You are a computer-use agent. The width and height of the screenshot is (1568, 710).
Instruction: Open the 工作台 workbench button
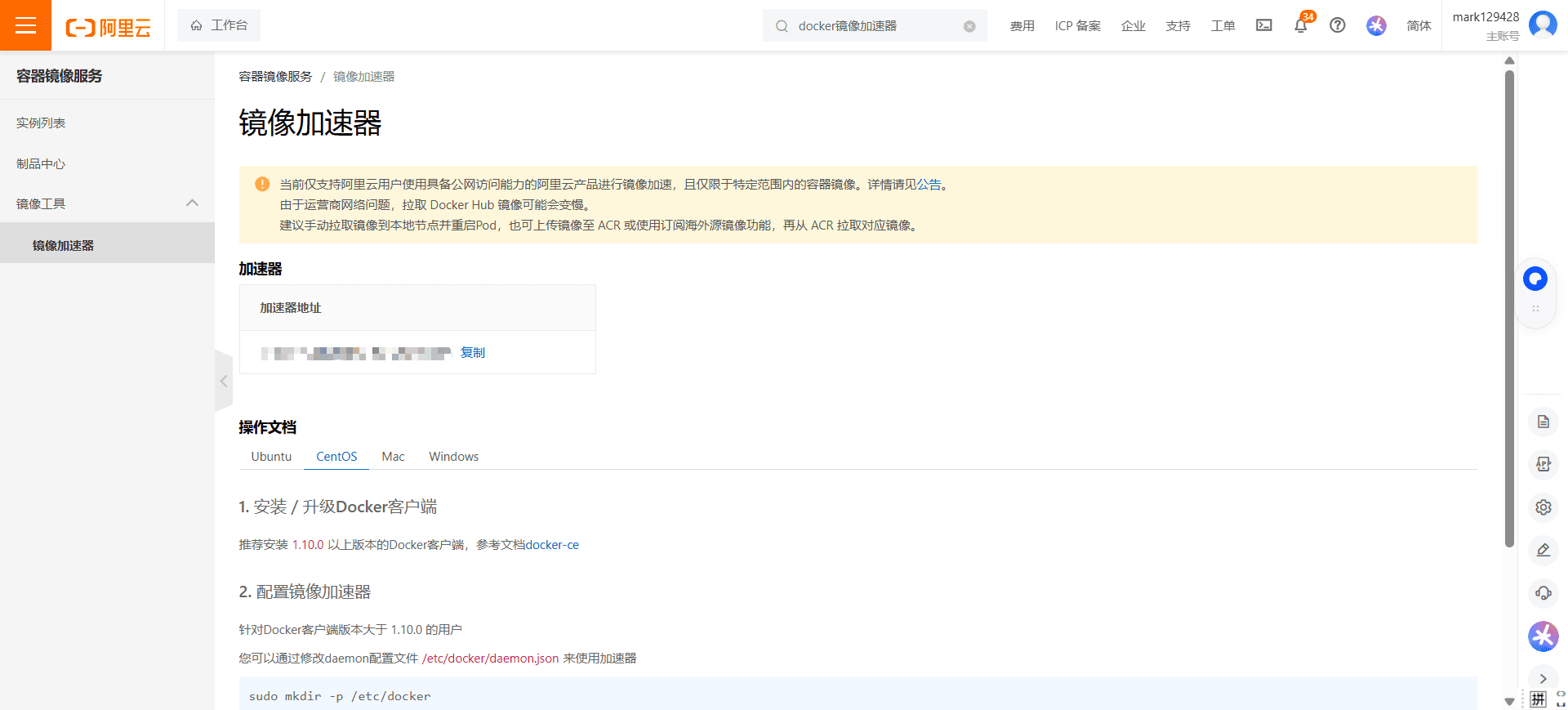(219, 25)
